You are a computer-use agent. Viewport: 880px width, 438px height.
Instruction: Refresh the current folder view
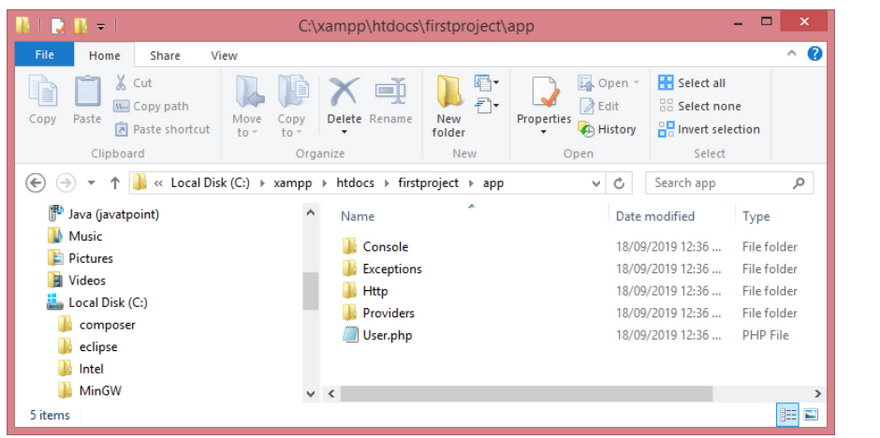(620, 183)
